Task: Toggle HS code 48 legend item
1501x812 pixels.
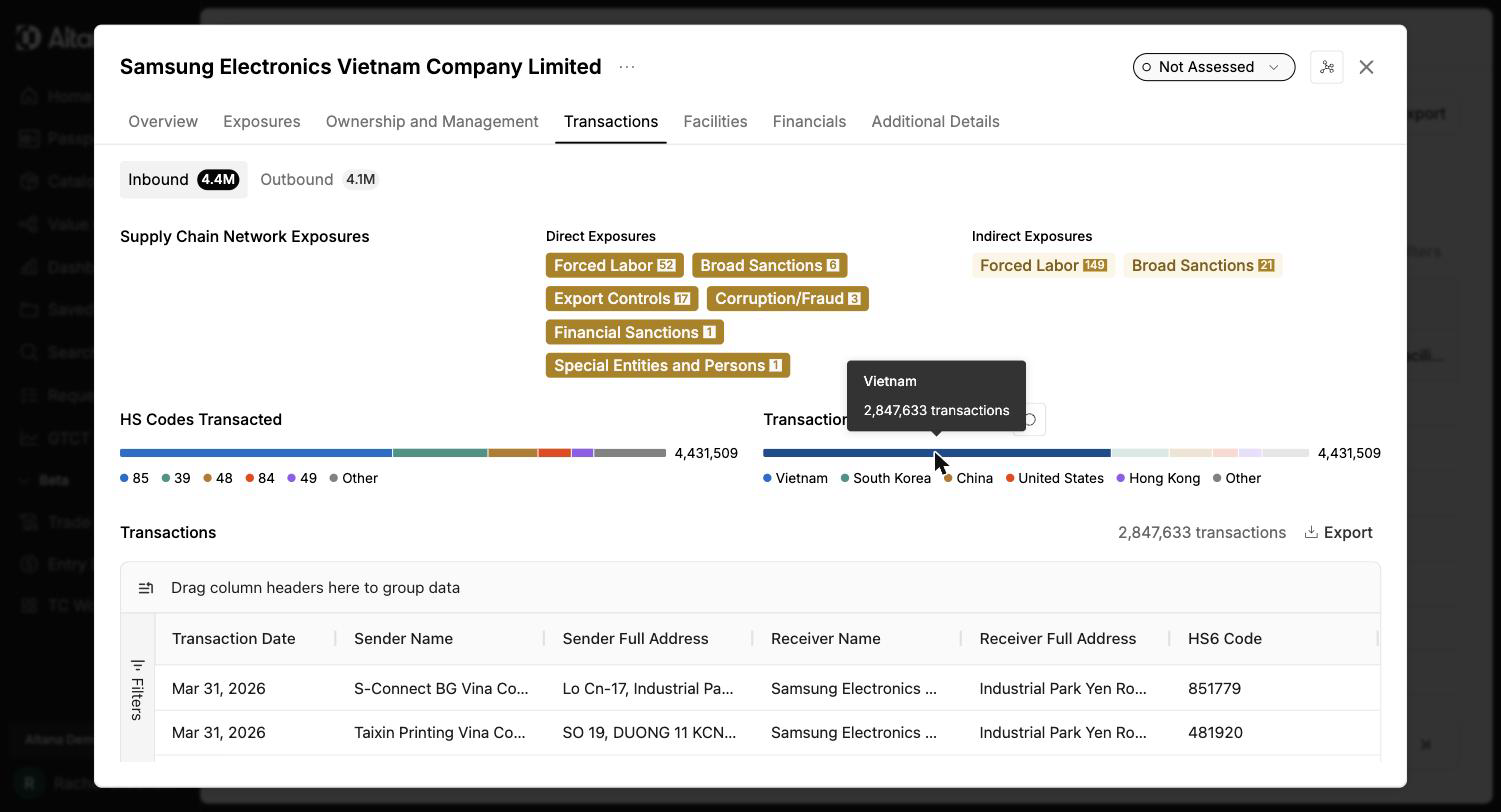Action: click(x=218, y=478)
